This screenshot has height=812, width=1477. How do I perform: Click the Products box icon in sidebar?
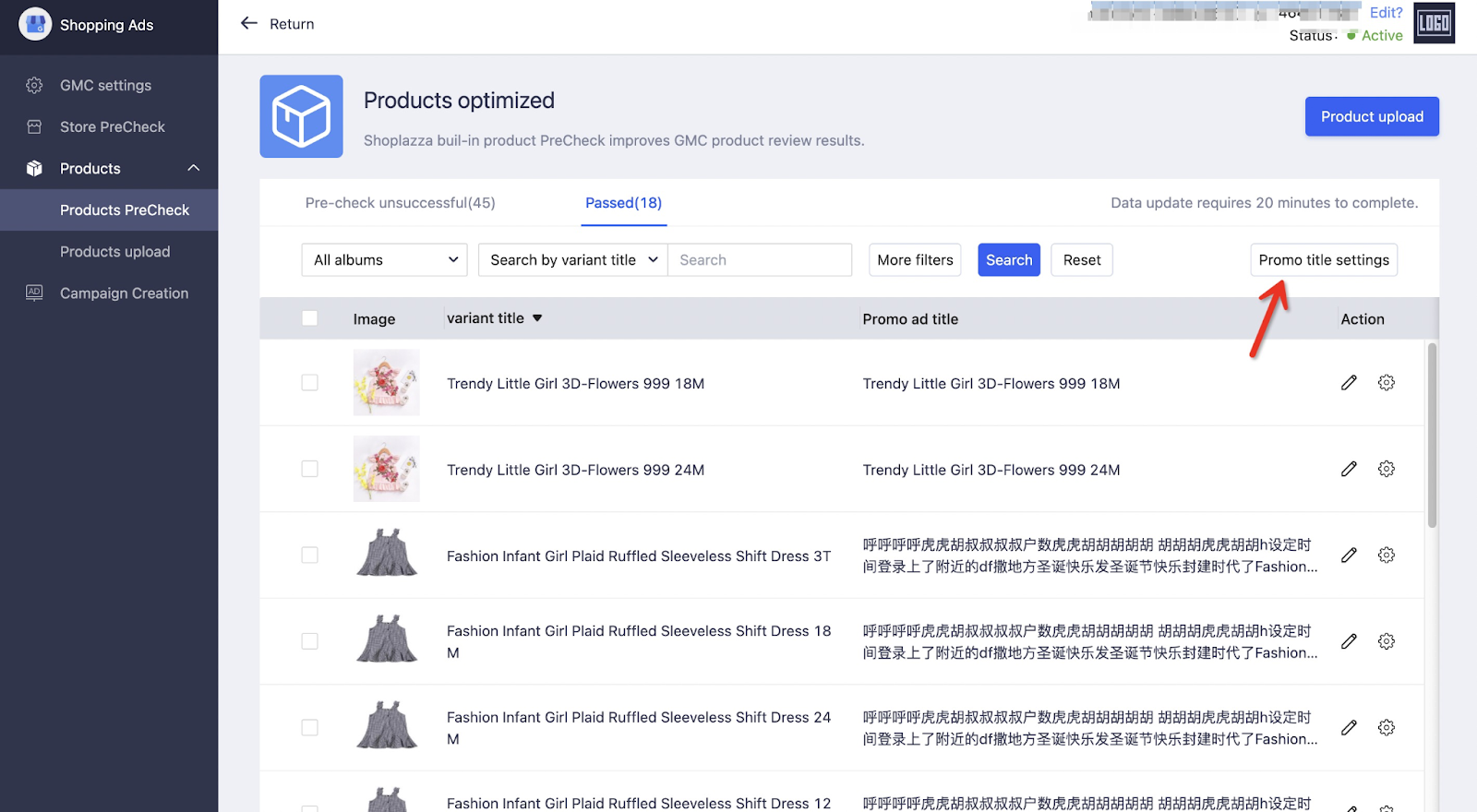pos(34,168)
